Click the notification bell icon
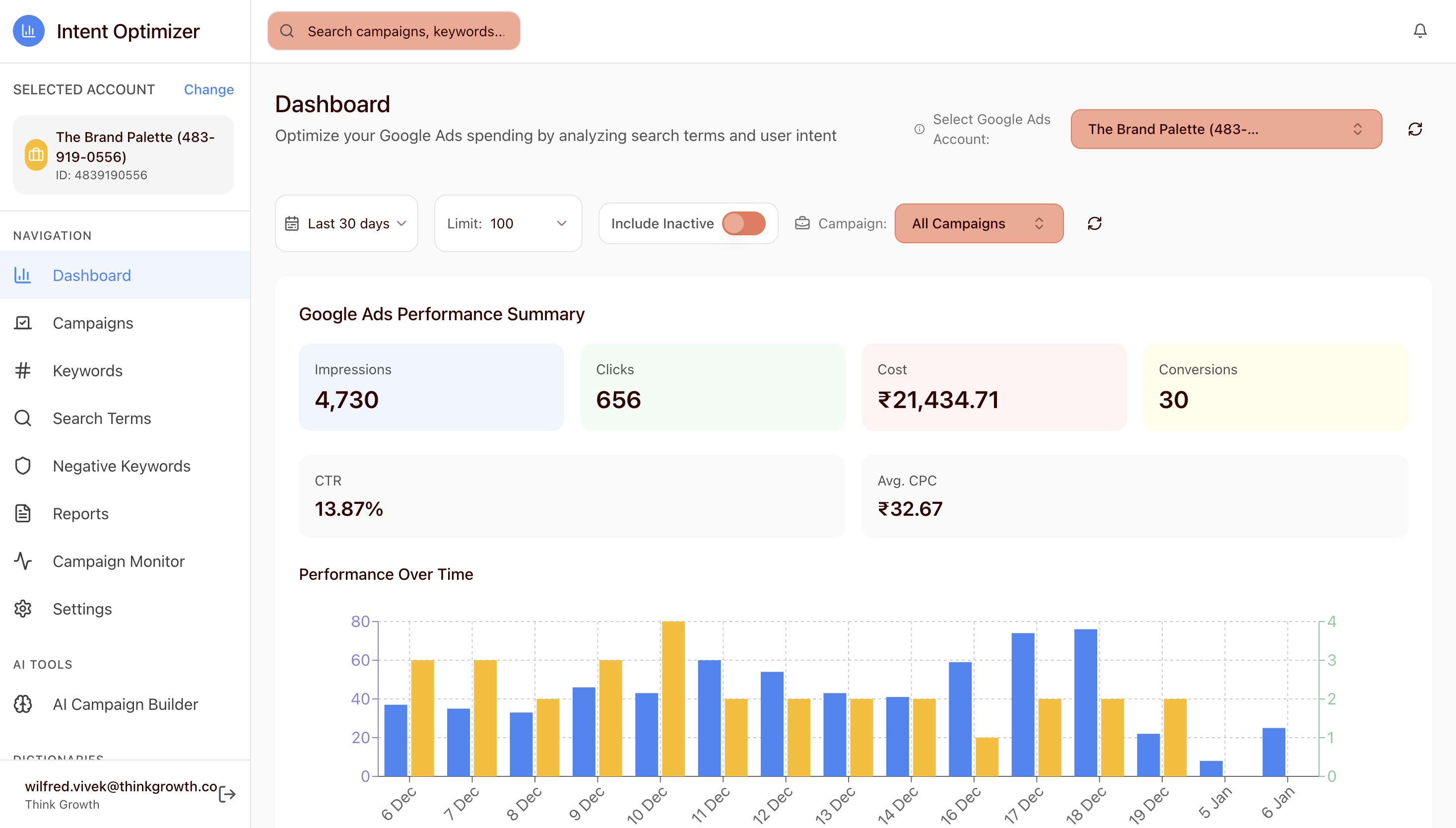 click(1420, 31)
